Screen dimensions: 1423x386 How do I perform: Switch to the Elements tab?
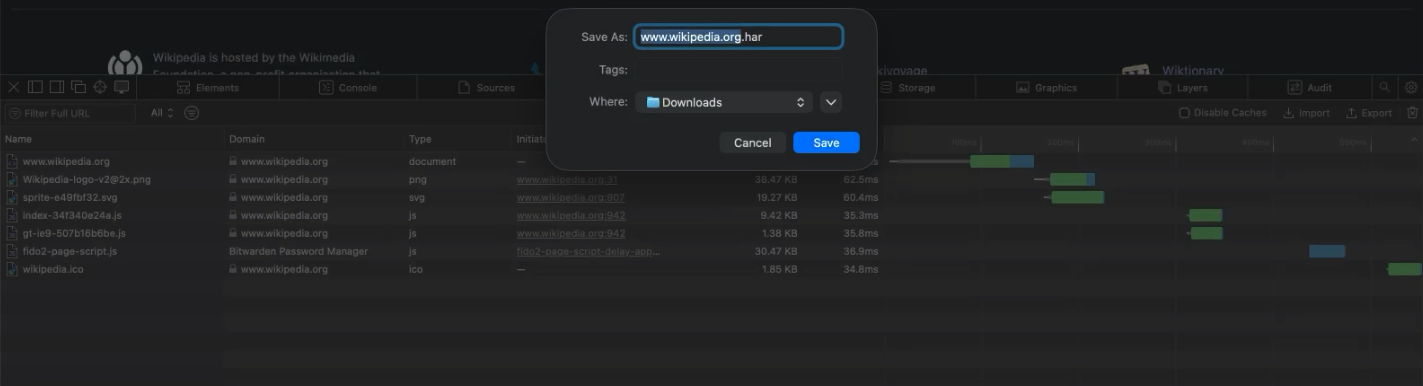pyautogui.click(x=208, y=88)
